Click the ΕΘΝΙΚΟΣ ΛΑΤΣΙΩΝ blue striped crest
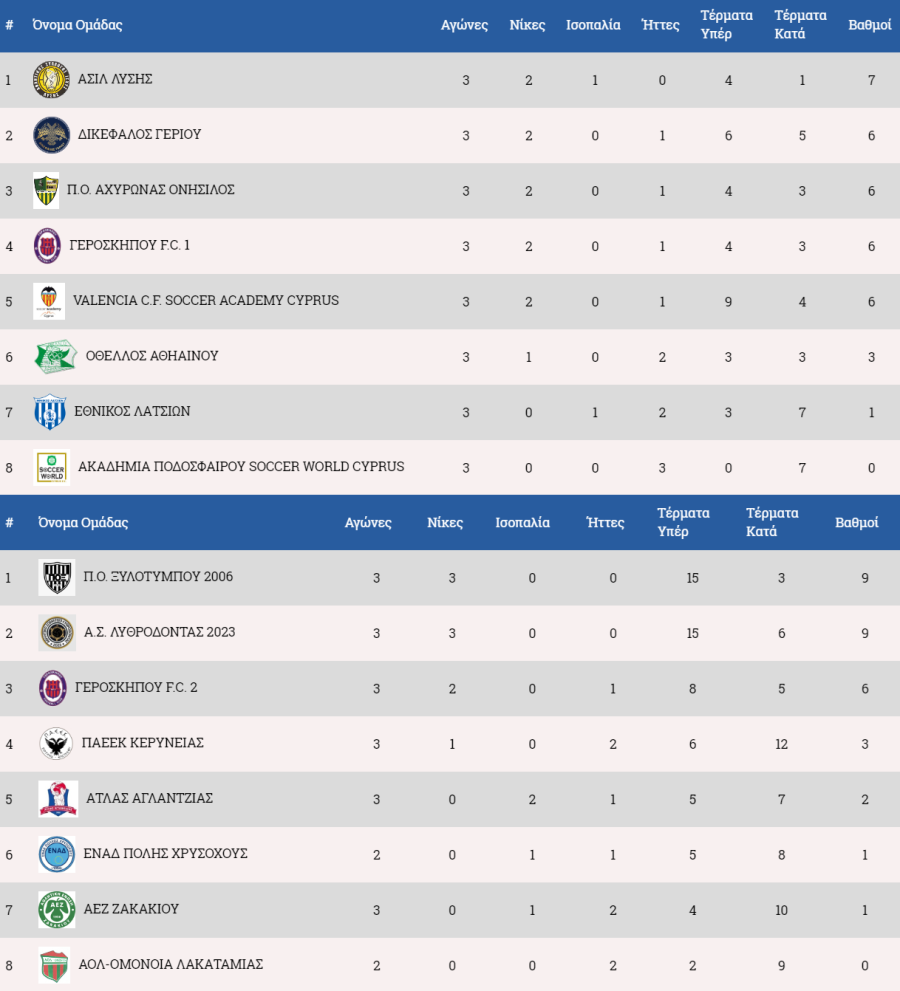900x991 pixels. [x=50, y=412]
